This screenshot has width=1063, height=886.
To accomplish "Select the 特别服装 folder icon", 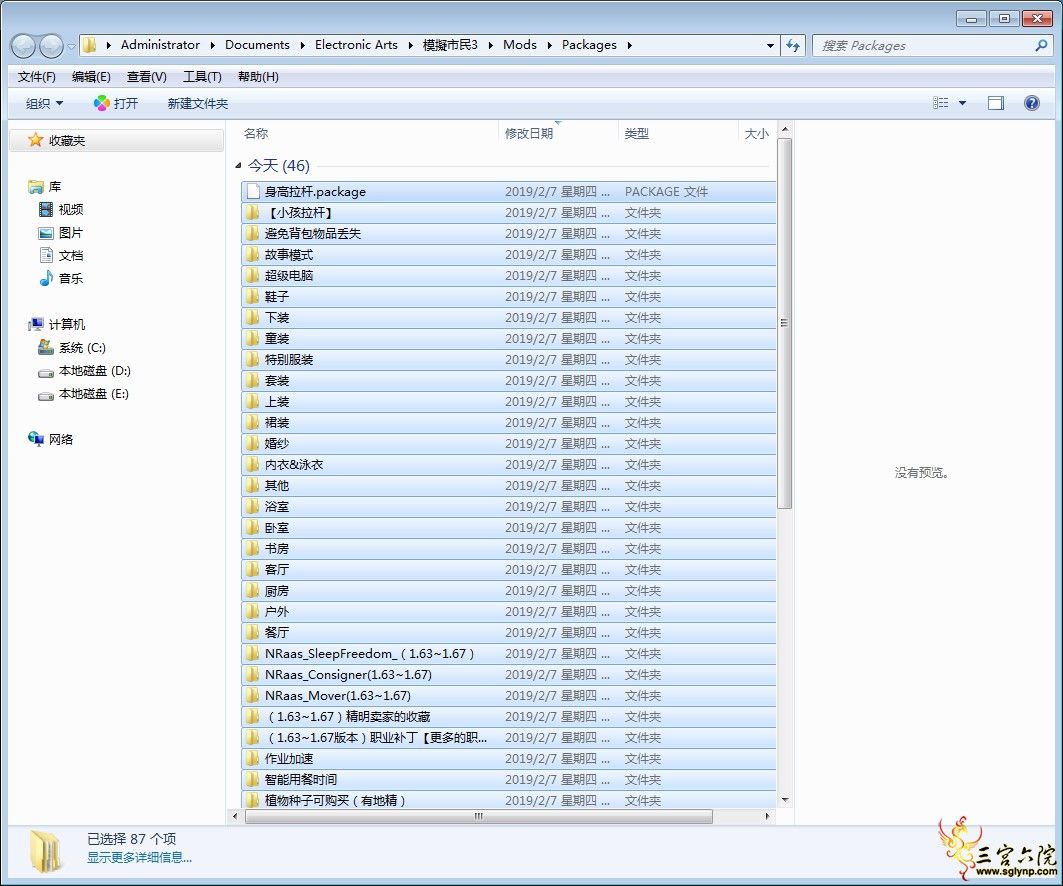I will 253,360.
